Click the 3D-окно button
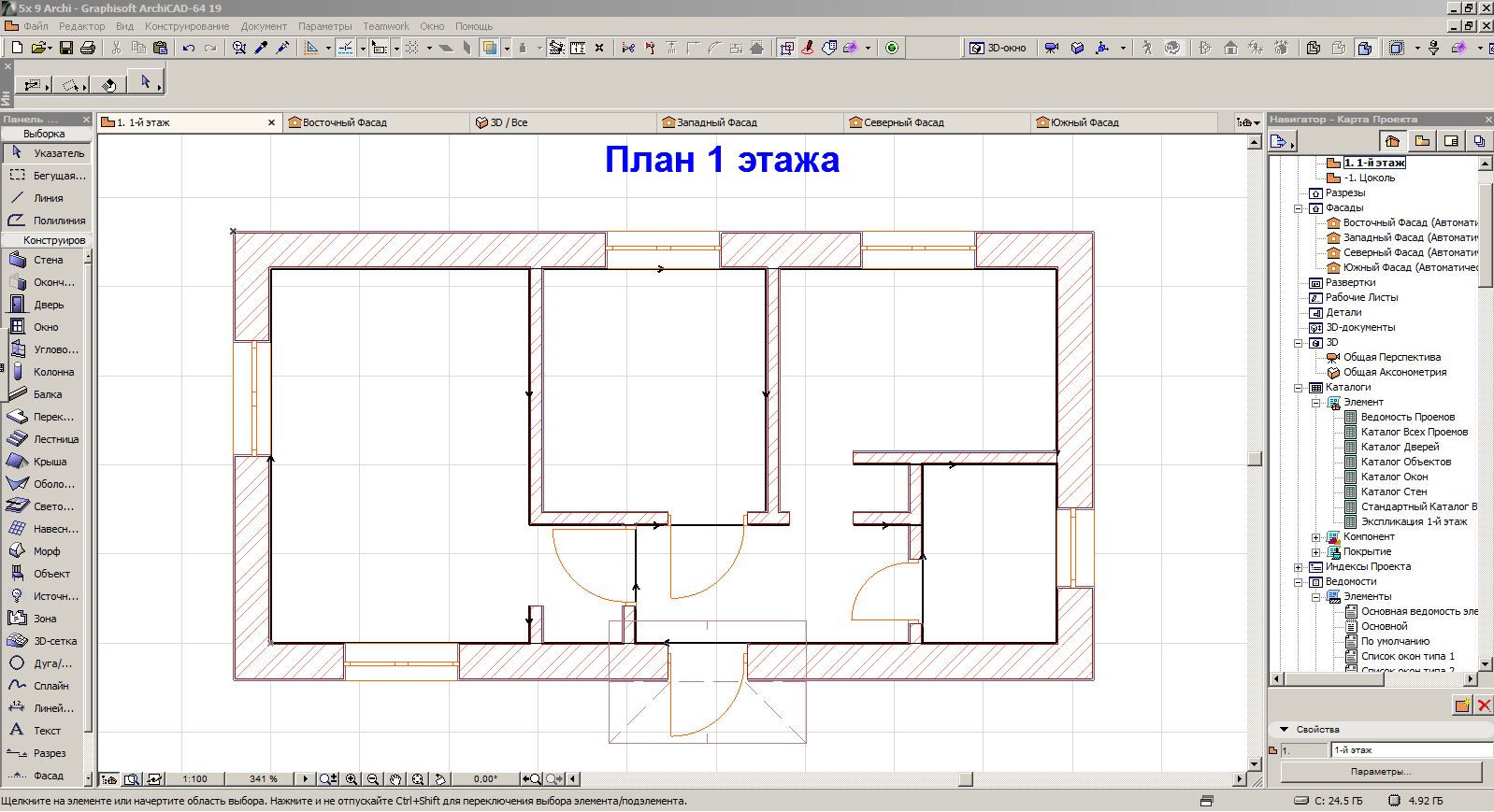1494x812 pixels. pos(998,48)
